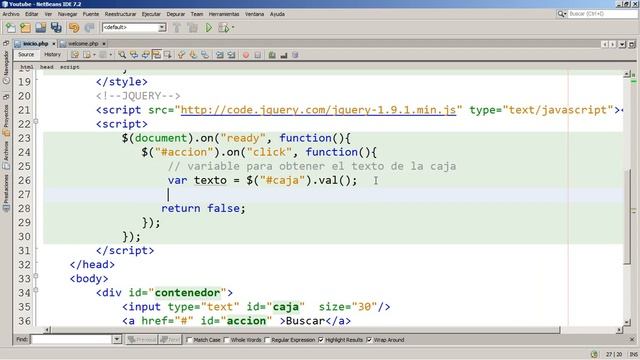Toggle Highlight Search editor icon

point(156,55)
